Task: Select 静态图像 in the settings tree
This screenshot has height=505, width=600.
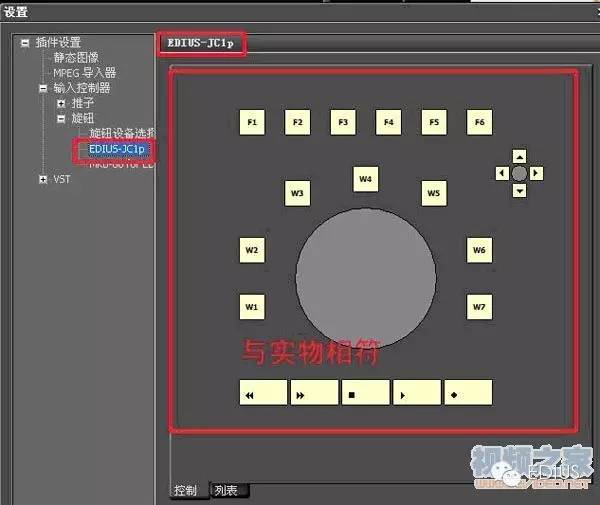Action: coord(76,58)
